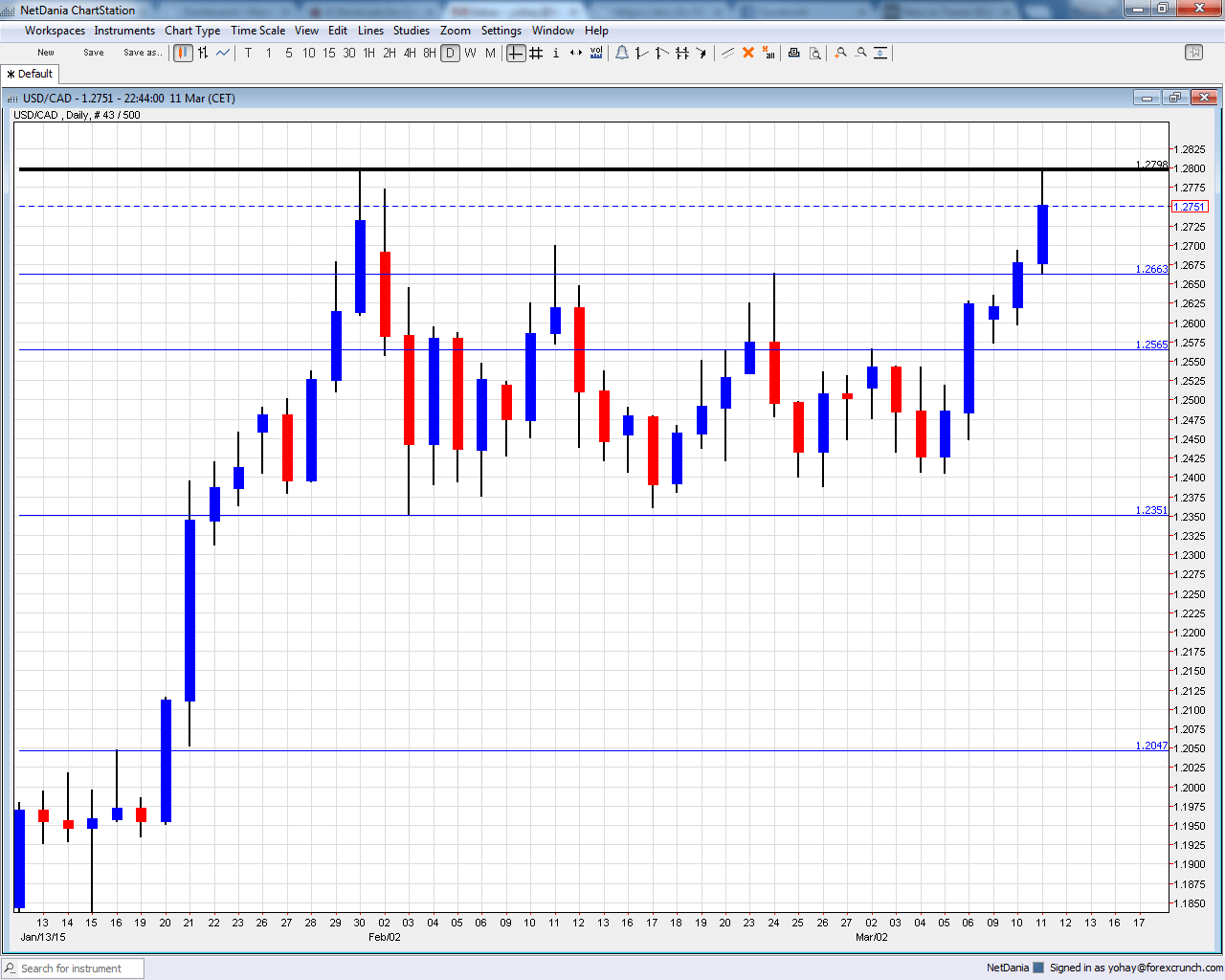Click the zoom in magnifier icon
The width and height of the screenshot is (1225, 980).
[x=840, y=53]
